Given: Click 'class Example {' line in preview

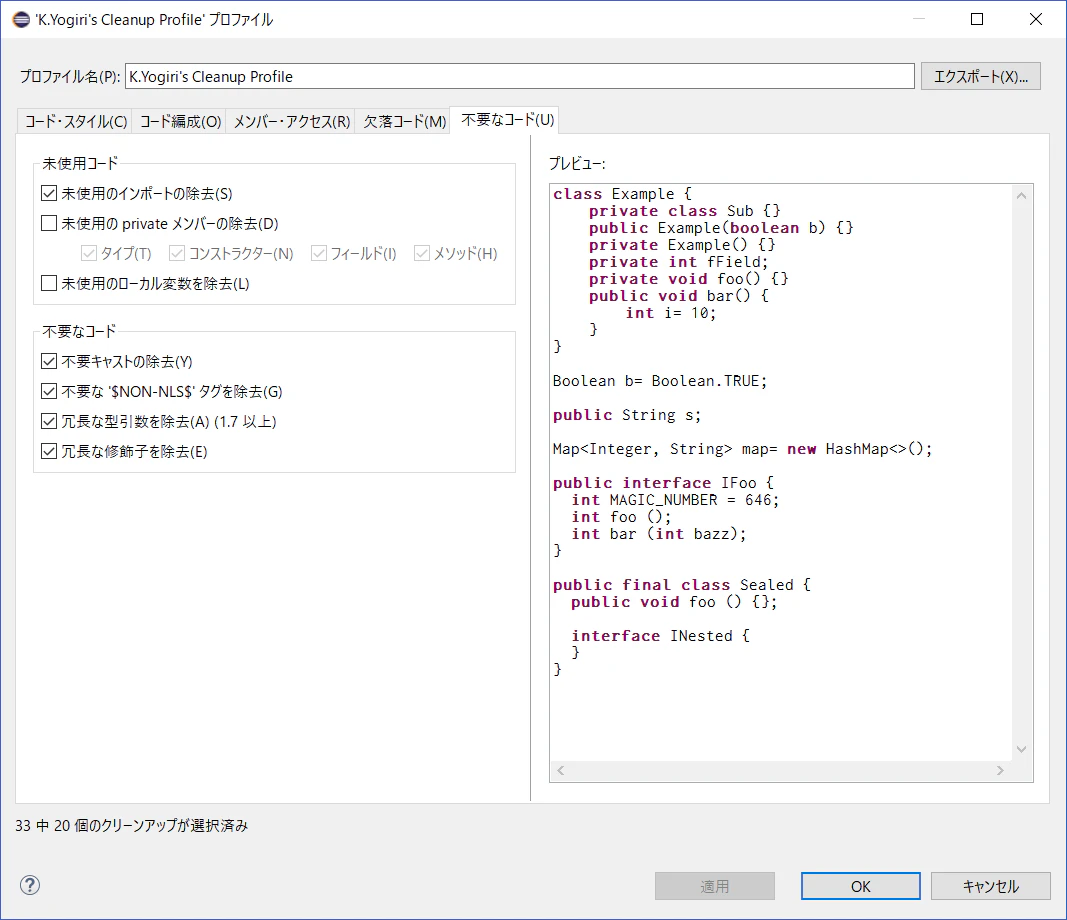Looking at the screenshot, I should (622, 194).
